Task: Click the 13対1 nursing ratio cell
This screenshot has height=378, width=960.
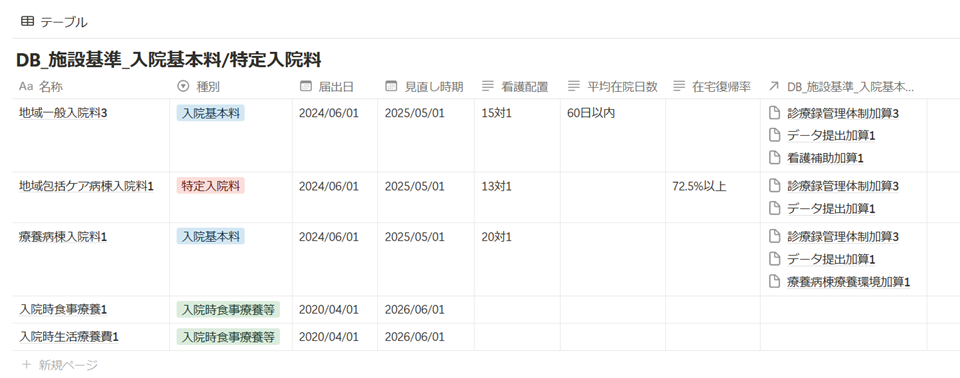Action: point(497,186)
